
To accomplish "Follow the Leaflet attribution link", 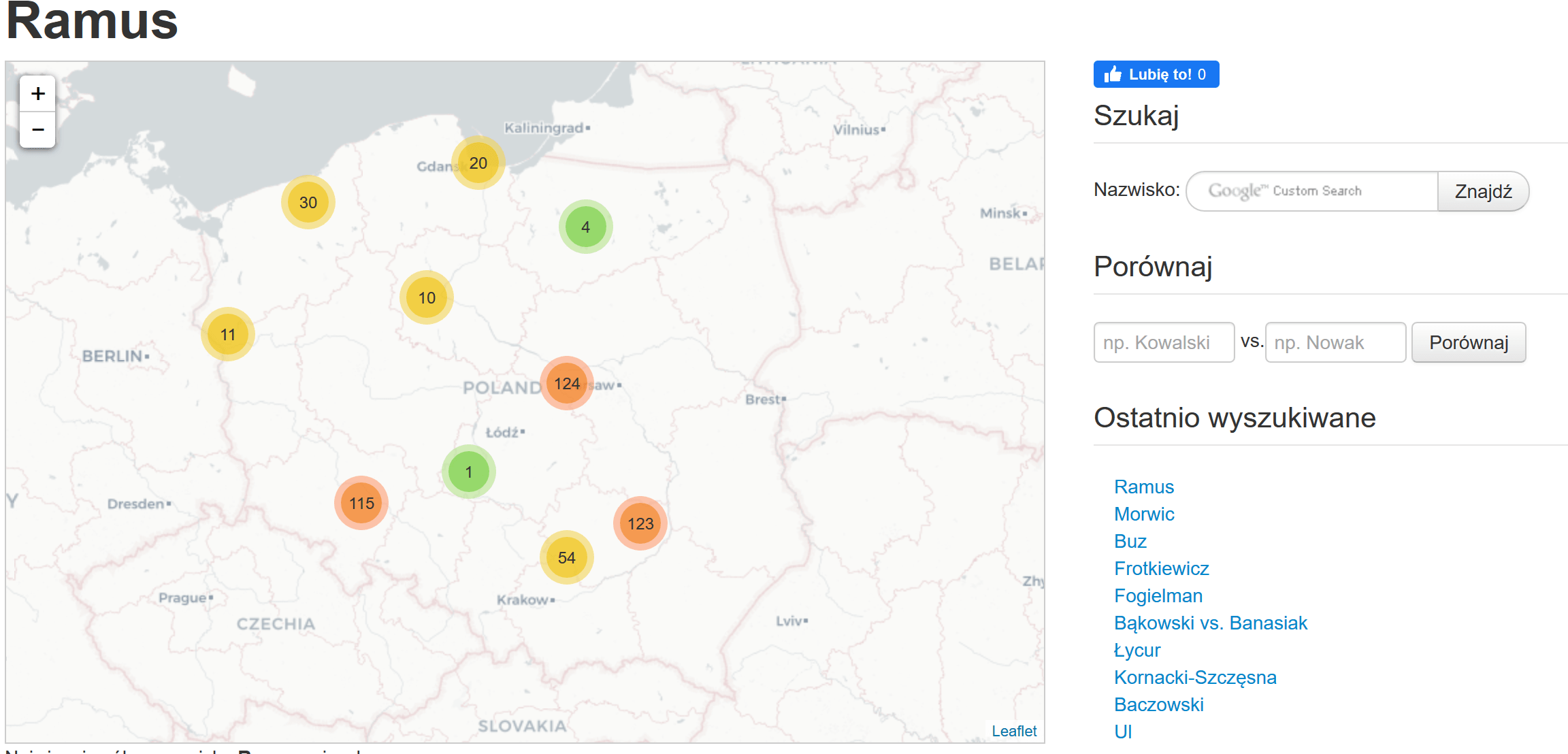I will 1013,731.
